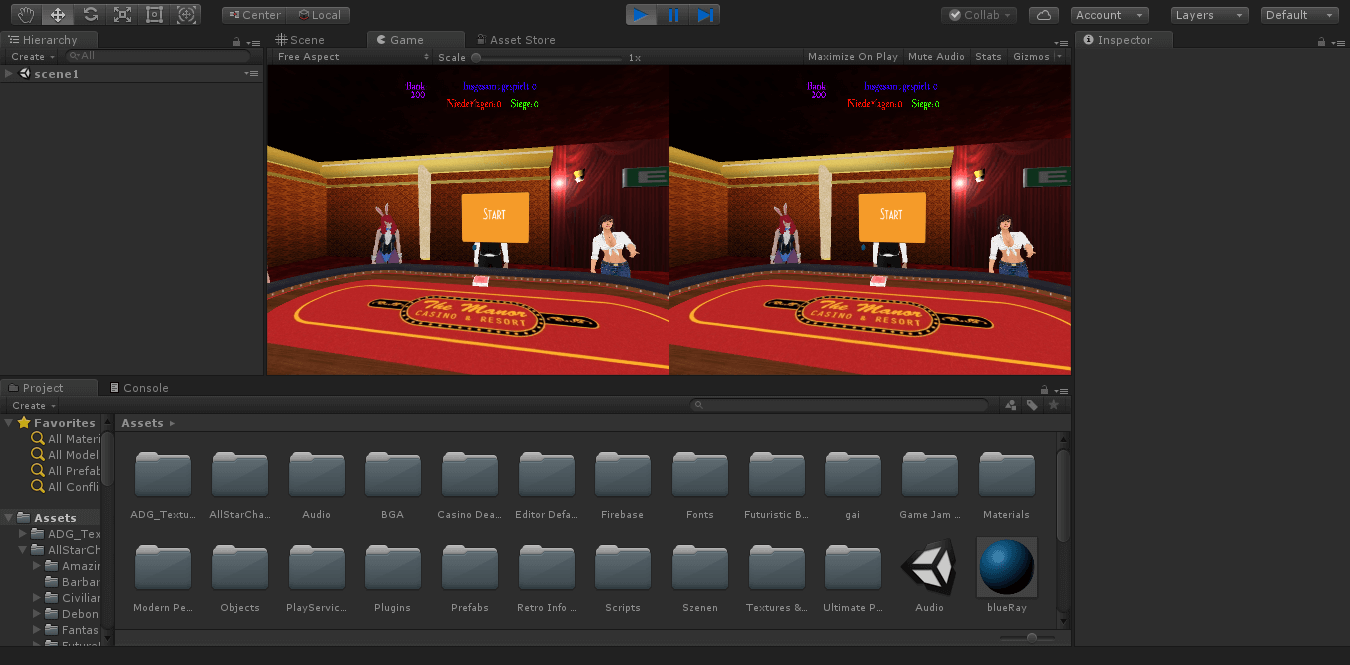1350x665 pixels.
Task: Click the Step frame button
Action: point(705,15)
